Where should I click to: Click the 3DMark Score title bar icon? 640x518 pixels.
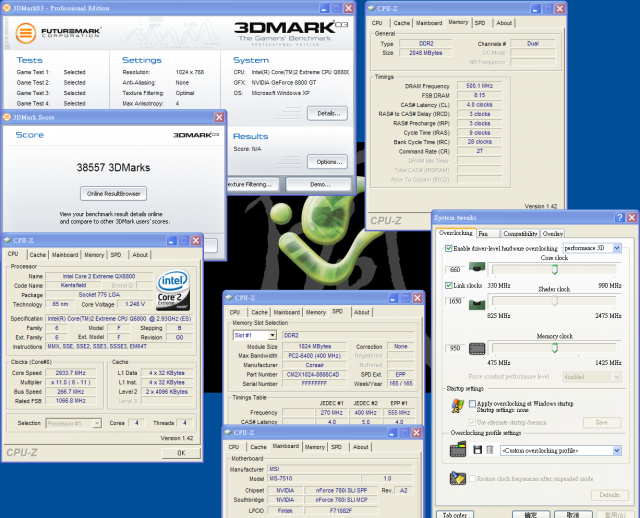[7, 118]
